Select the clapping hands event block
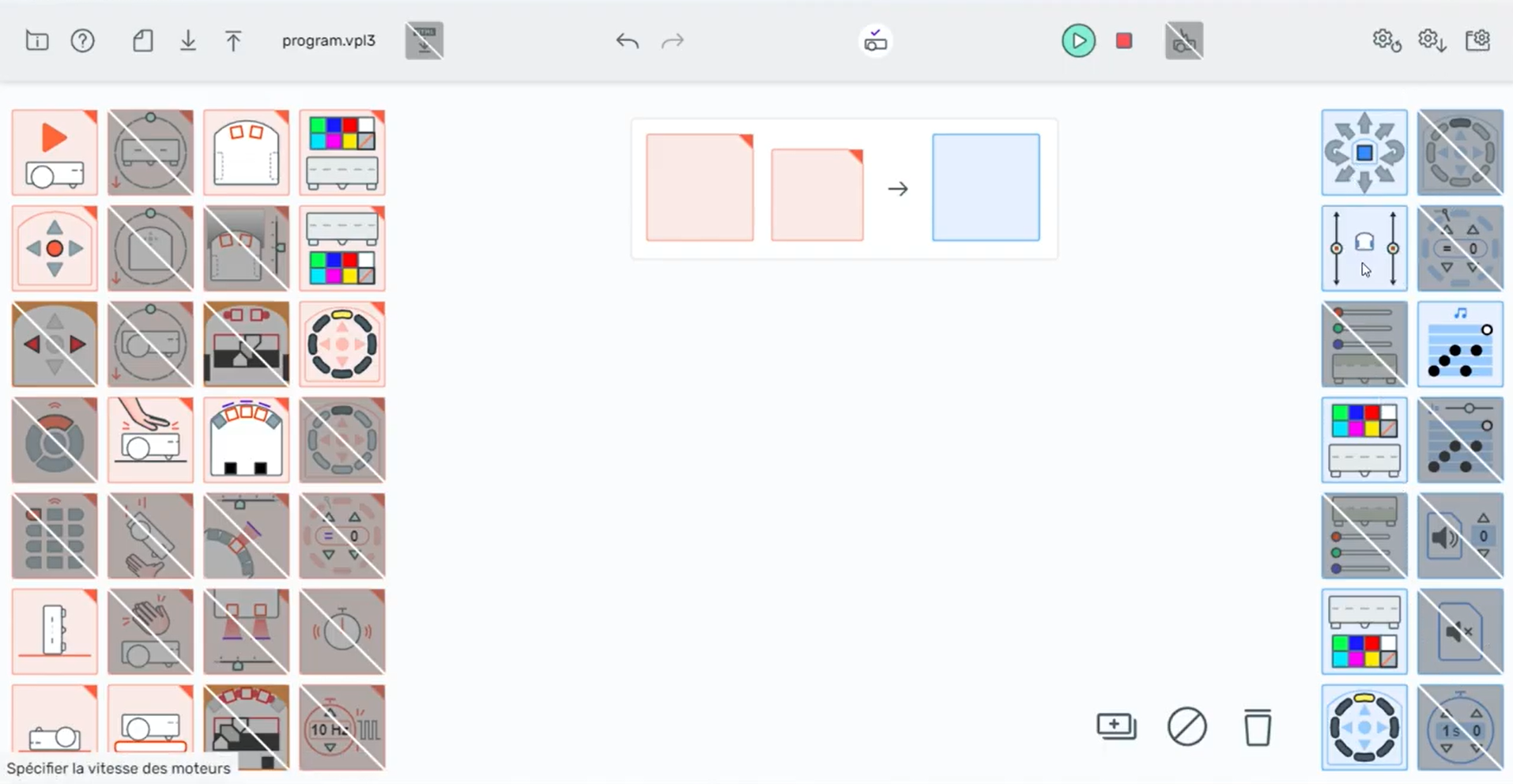The height and width of the screenshot is (784, 1513). (150, 632)
